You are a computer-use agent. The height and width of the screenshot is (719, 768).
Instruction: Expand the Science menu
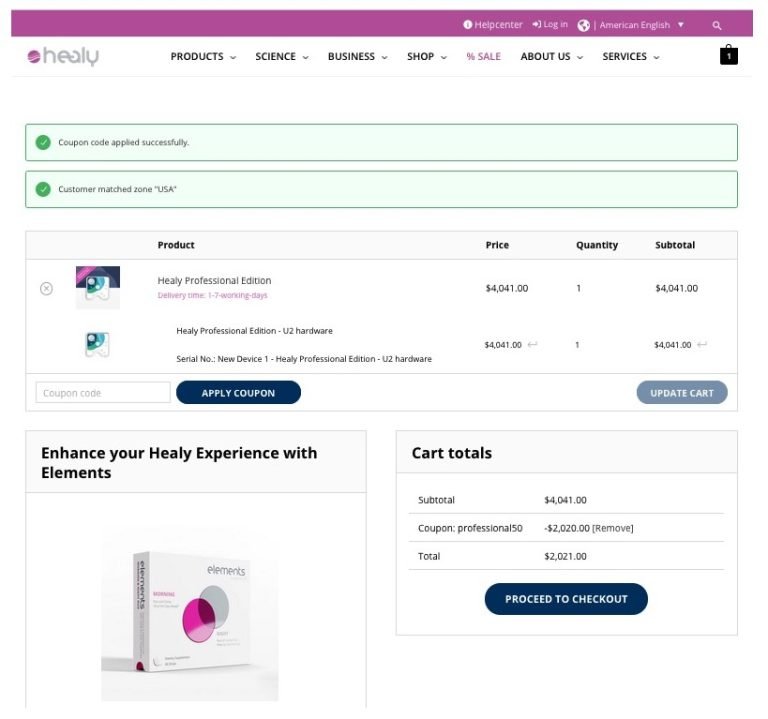pos(282,56)
